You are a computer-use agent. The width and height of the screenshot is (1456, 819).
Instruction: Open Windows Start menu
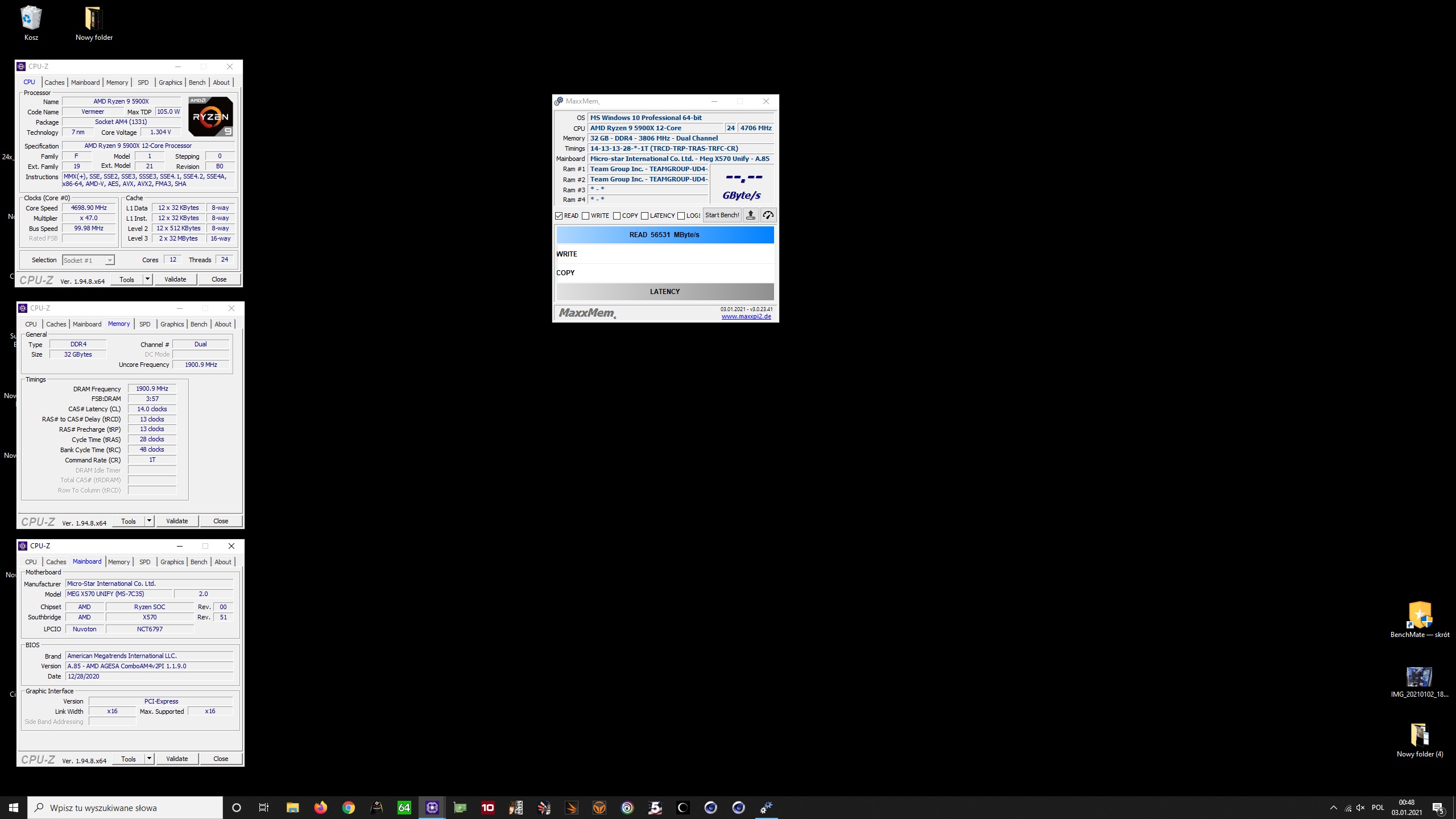pos(14,808)
